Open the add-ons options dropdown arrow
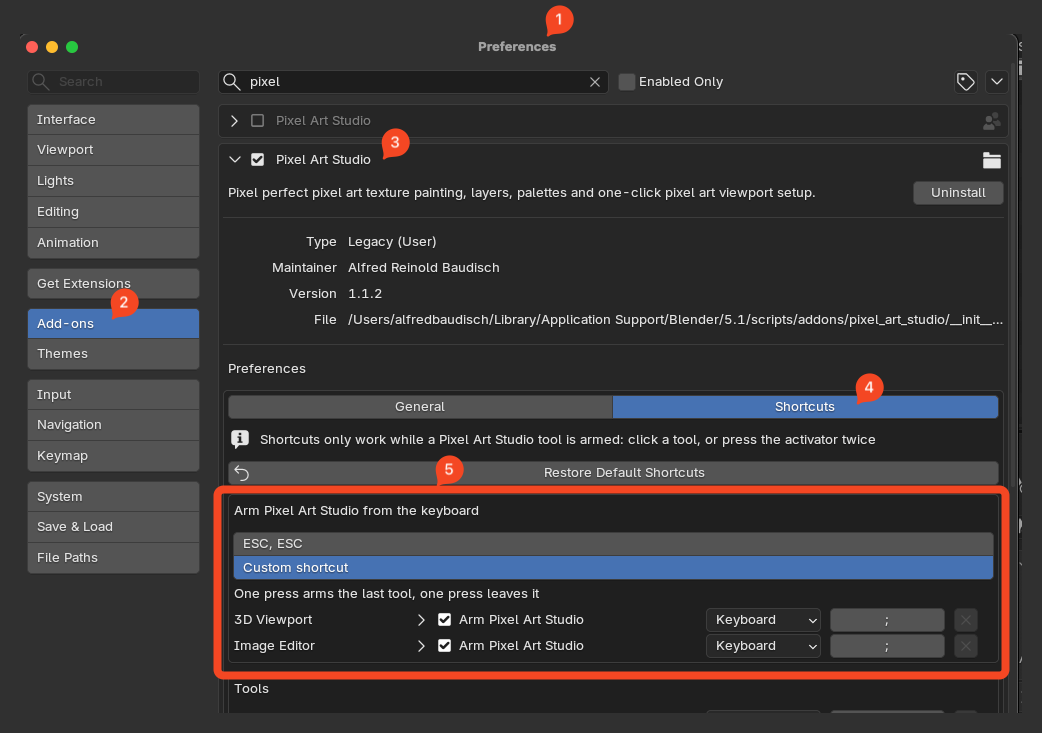The image size is (1042, 733). 997,82
